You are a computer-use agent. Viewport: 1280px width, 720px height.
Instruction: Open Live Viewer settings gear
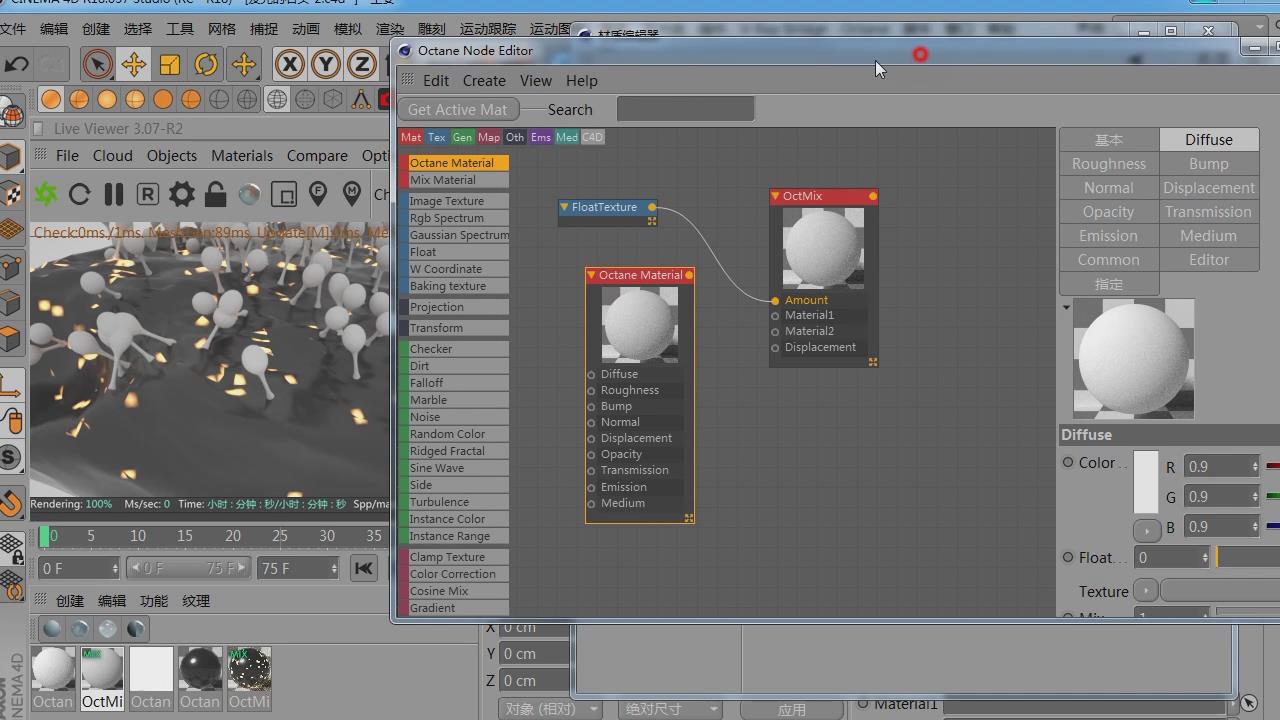pos(182,194)
